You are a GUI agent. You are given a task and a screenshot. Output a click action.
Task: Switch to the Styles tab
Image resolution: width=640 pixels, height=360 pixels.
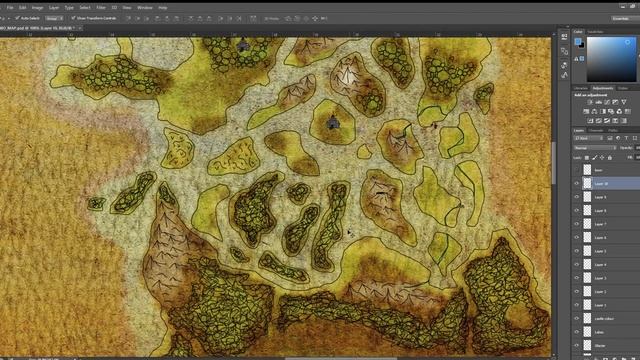(623, 88)
